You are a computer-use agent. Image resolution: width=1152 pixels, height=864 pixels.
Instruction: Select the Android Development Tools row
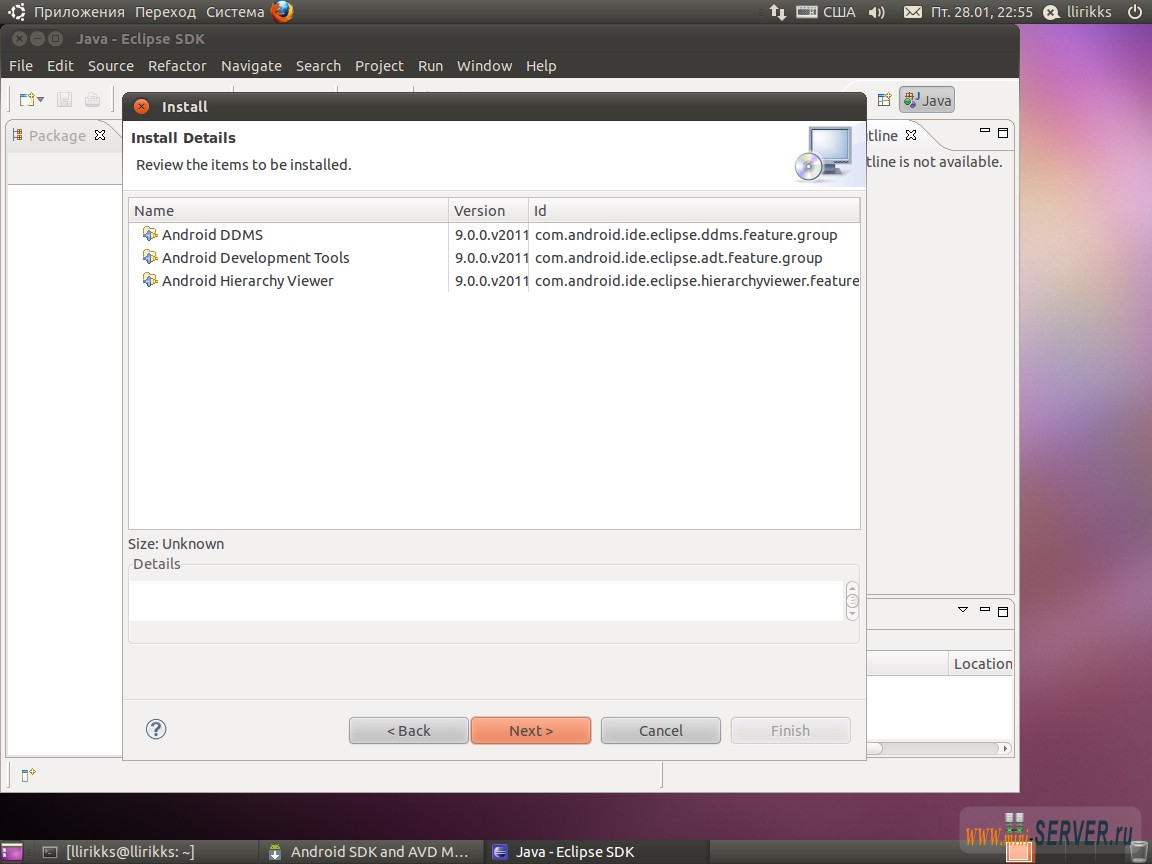click(x=494, y=257)
